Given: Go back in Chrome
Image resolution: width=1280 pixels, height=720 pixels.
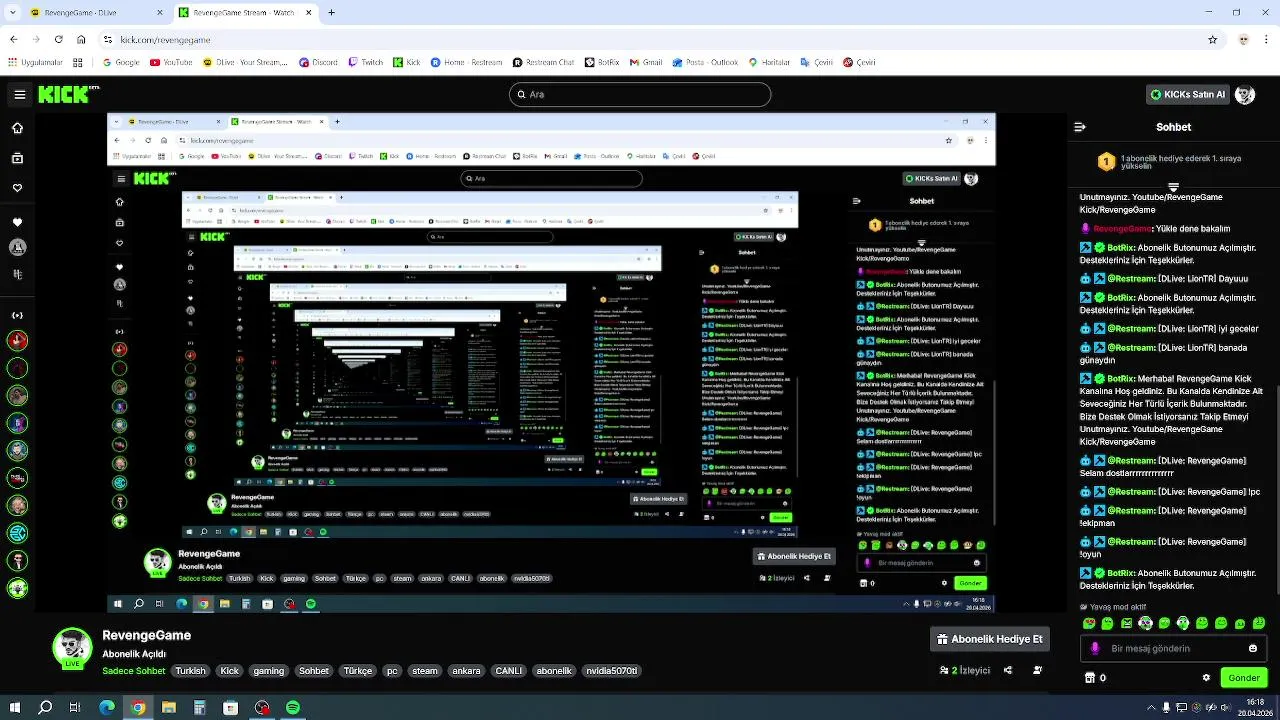Looking at the screenshot, I should pyautogui.click(x=13, y=40).
